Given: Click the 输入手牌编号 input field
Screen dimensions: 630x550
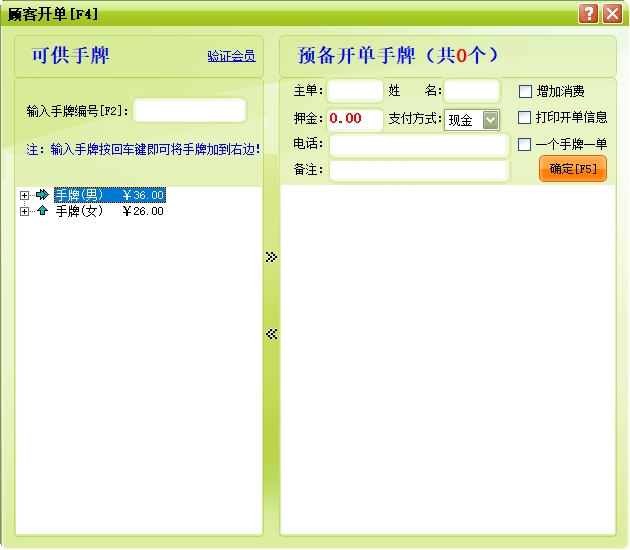Looking at the screenshot, I should pyautogui.click(x=189, y=110).
